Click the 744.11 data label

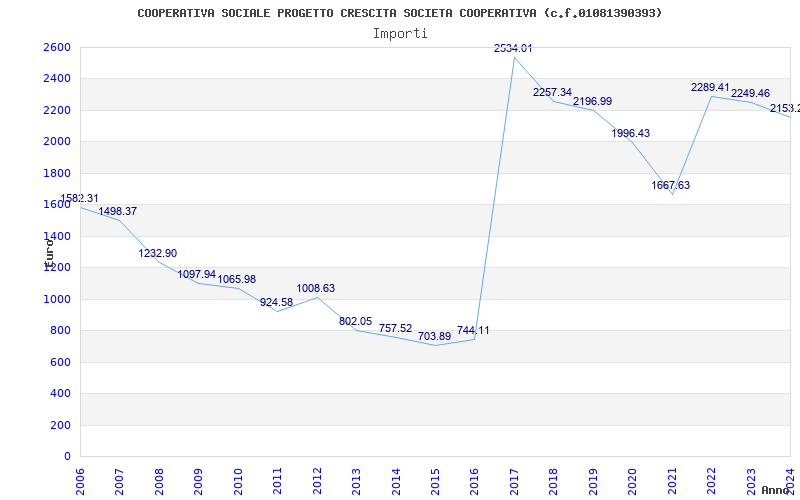473,330
